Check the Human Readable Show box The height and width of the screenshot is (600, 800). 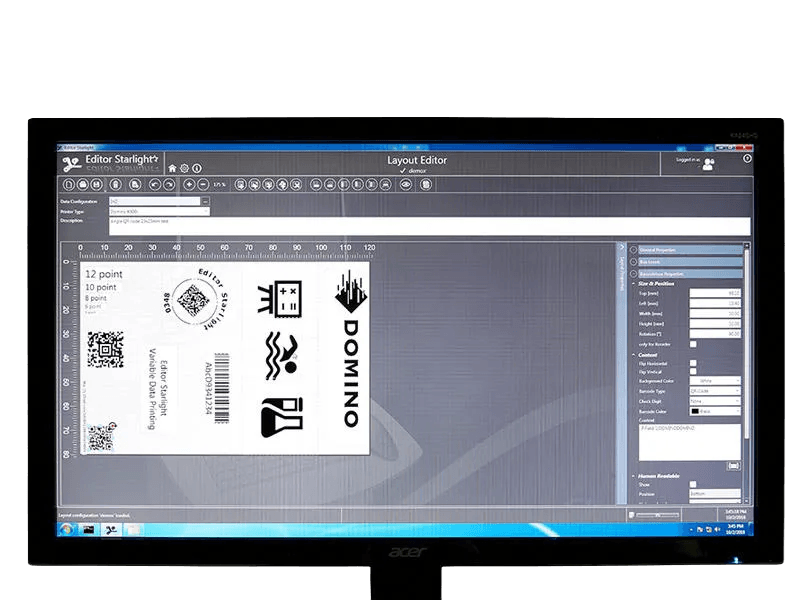pyautogui.click(x=693, y=484)
